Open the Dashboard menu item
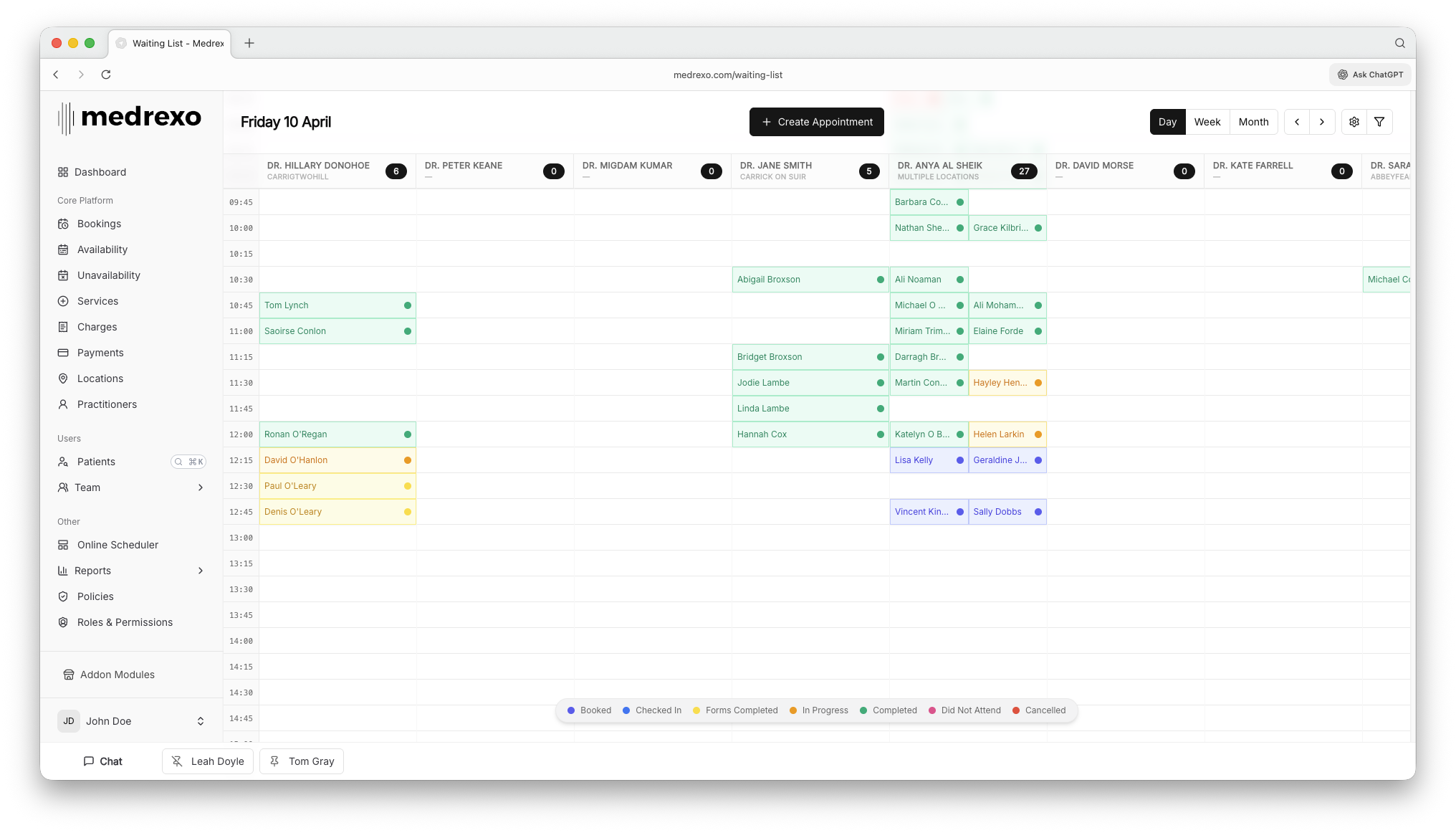This screenshot has width=1456, height=833. coord(100,172)
